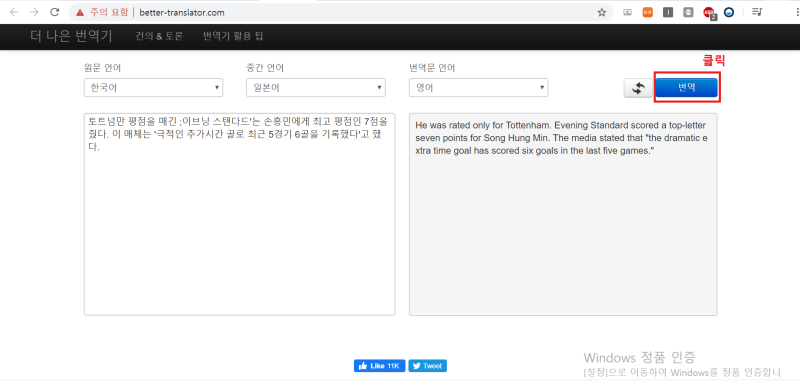This screenshot has width=800, height=381.
Task: Open the 주의 요함 site security warning
Action: (x=102, y=12)
